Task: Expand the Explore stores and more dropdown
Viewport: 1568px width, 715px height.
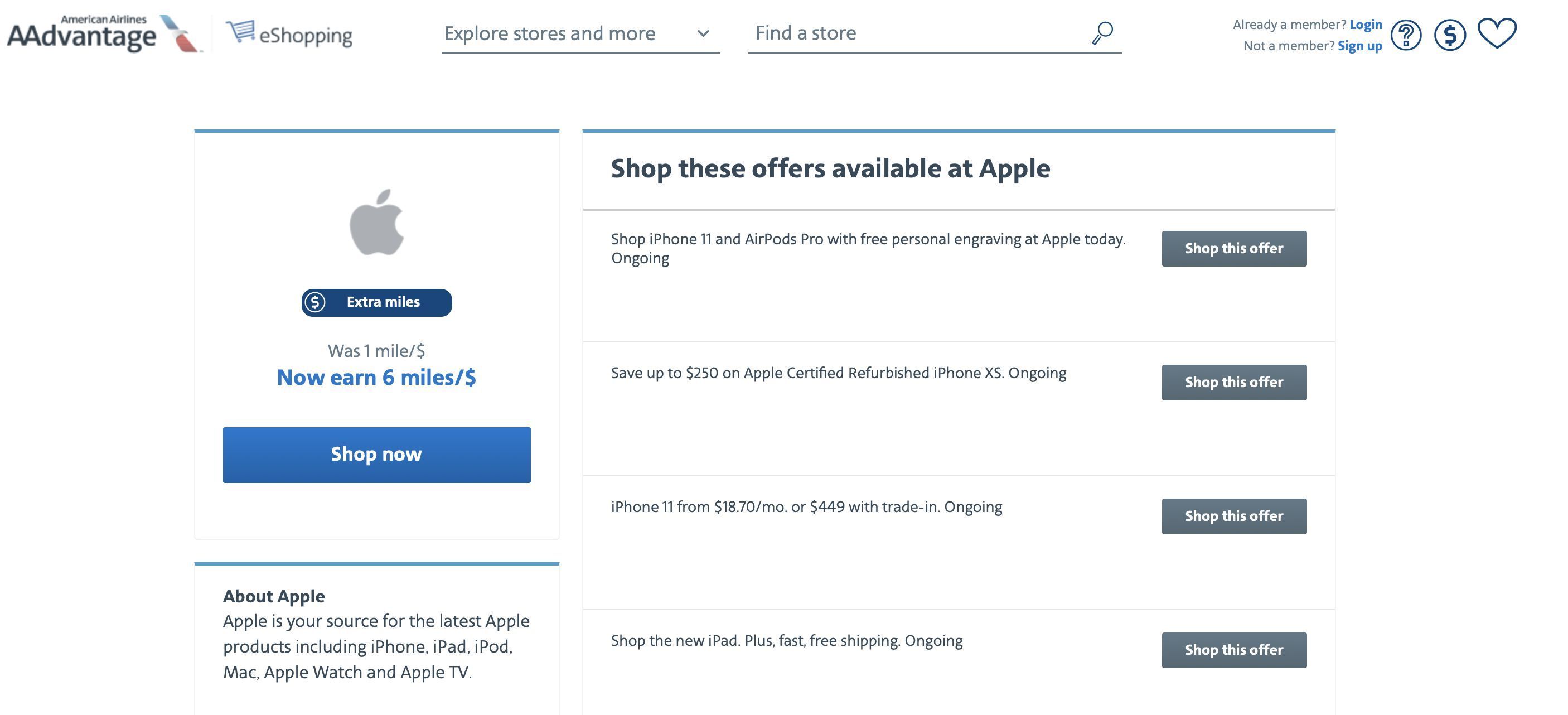Action: pyautogui.click(x=580, y=33)
